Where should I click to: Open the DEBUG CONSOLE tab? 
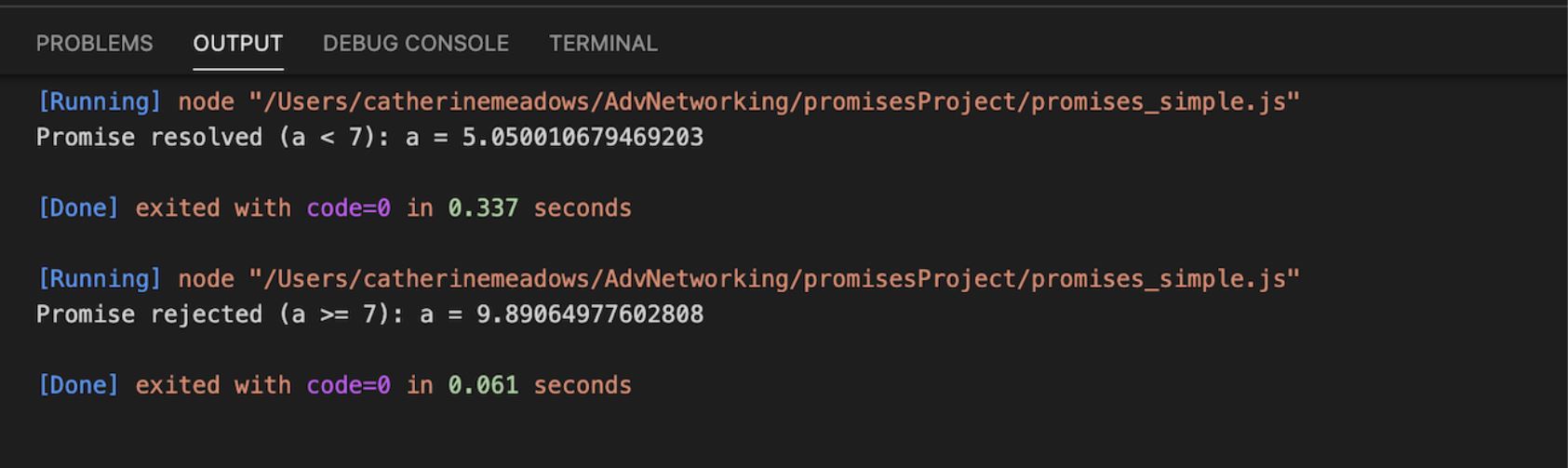(415, 44)
